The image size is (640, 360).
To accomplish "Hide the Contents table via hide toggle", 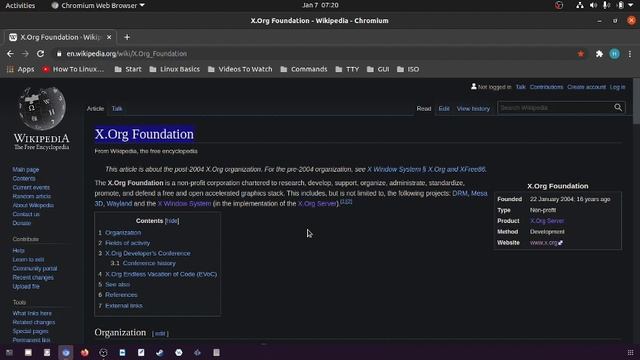I will coord(172,221).
